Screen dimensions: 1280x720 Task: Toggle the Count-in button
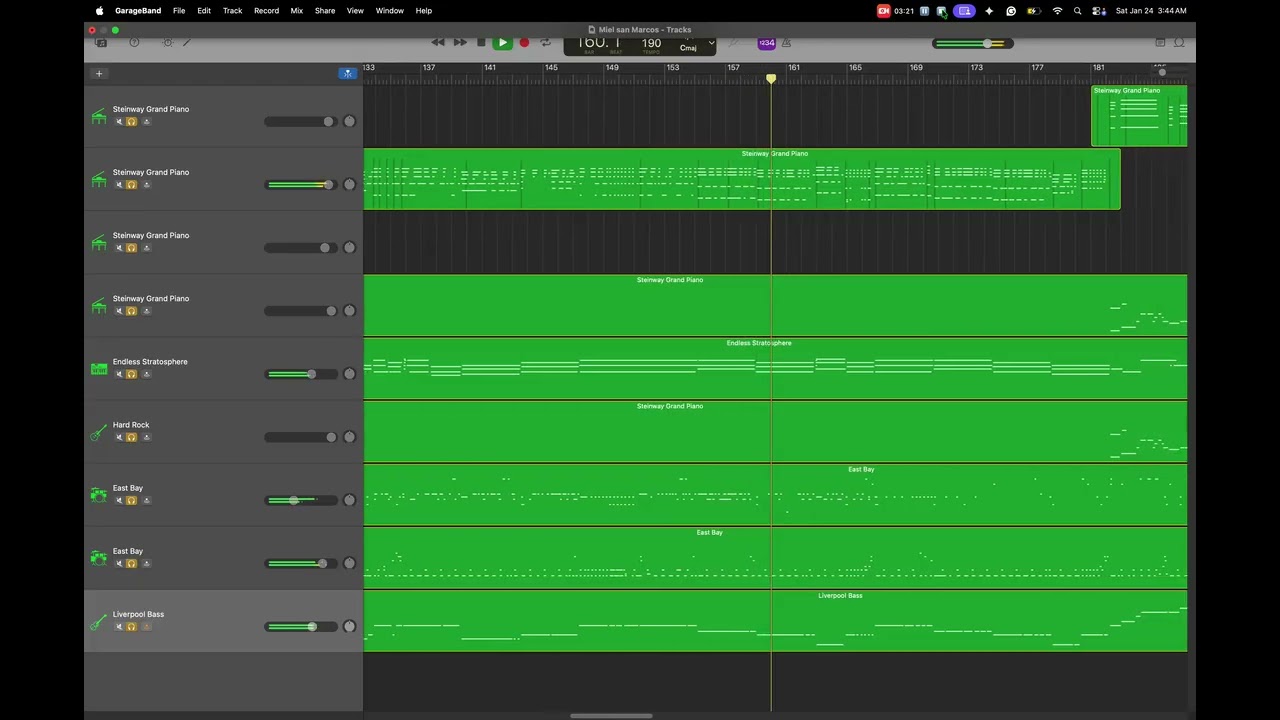pos(766,43)
